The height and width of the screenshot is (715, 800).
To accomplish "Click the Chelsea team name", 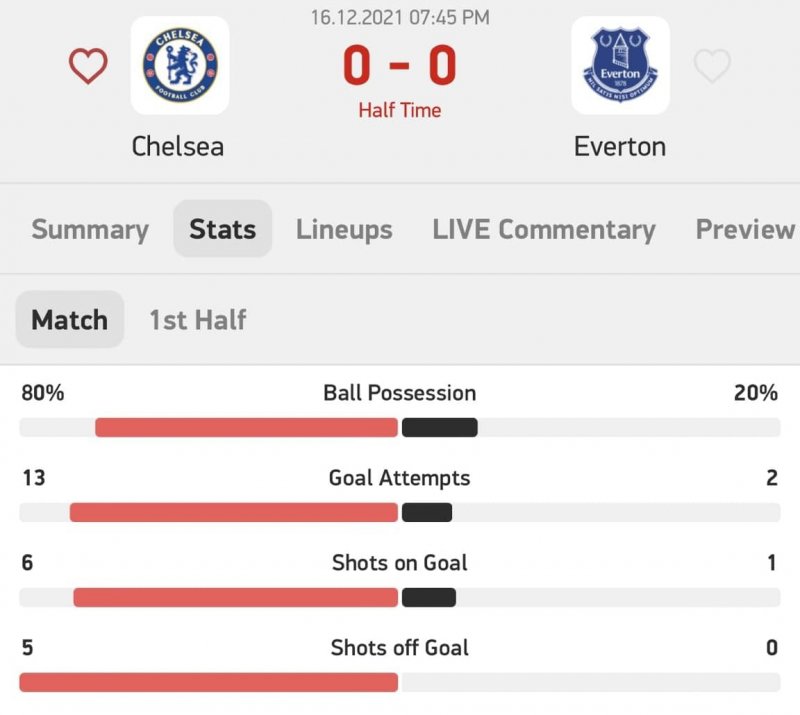I will click(178, 146).
